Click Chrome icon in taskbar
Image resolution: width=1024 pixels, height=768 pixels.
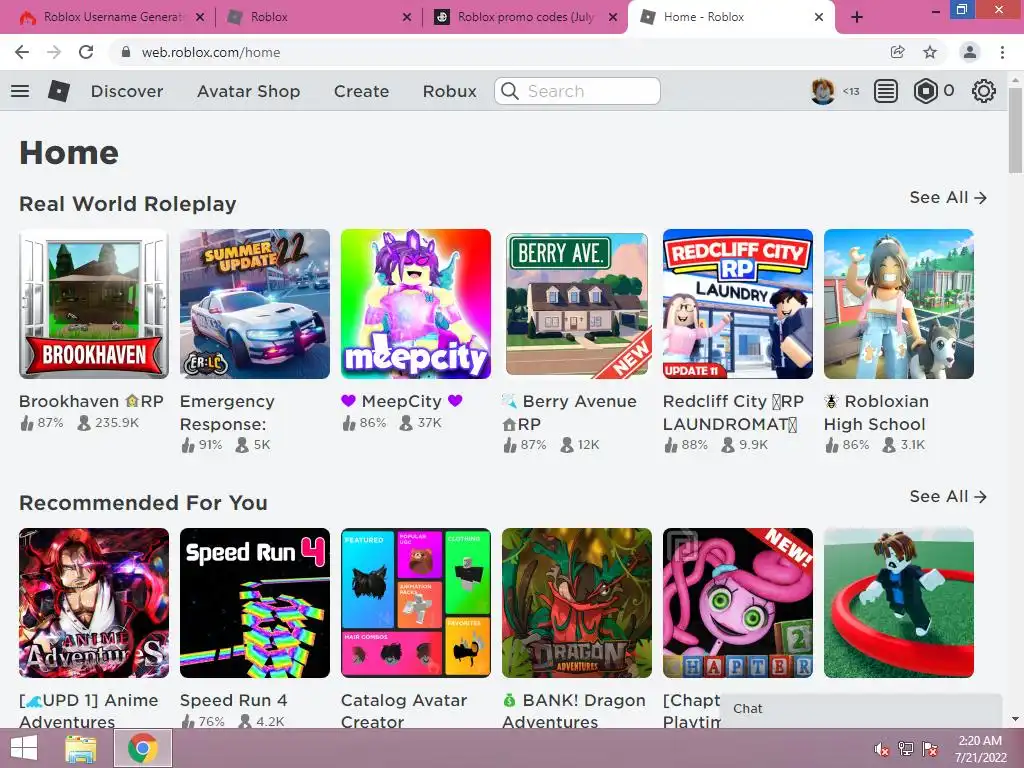coord(143,748)
